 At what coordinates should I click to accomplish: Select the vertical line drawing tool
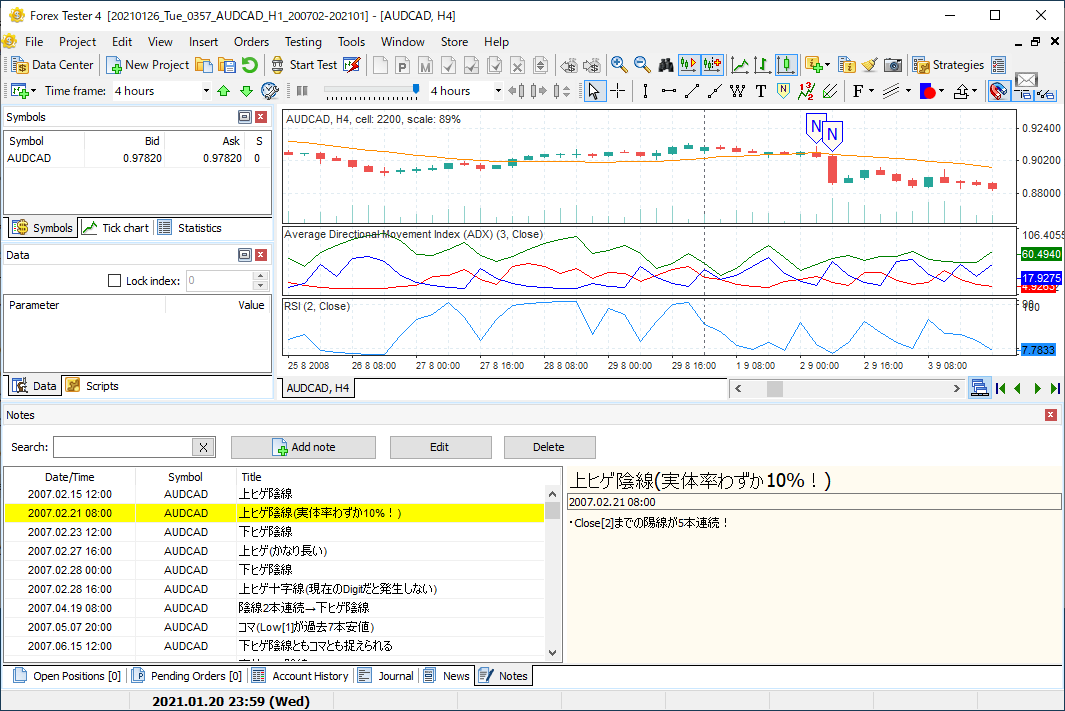[x=645, y=91]
